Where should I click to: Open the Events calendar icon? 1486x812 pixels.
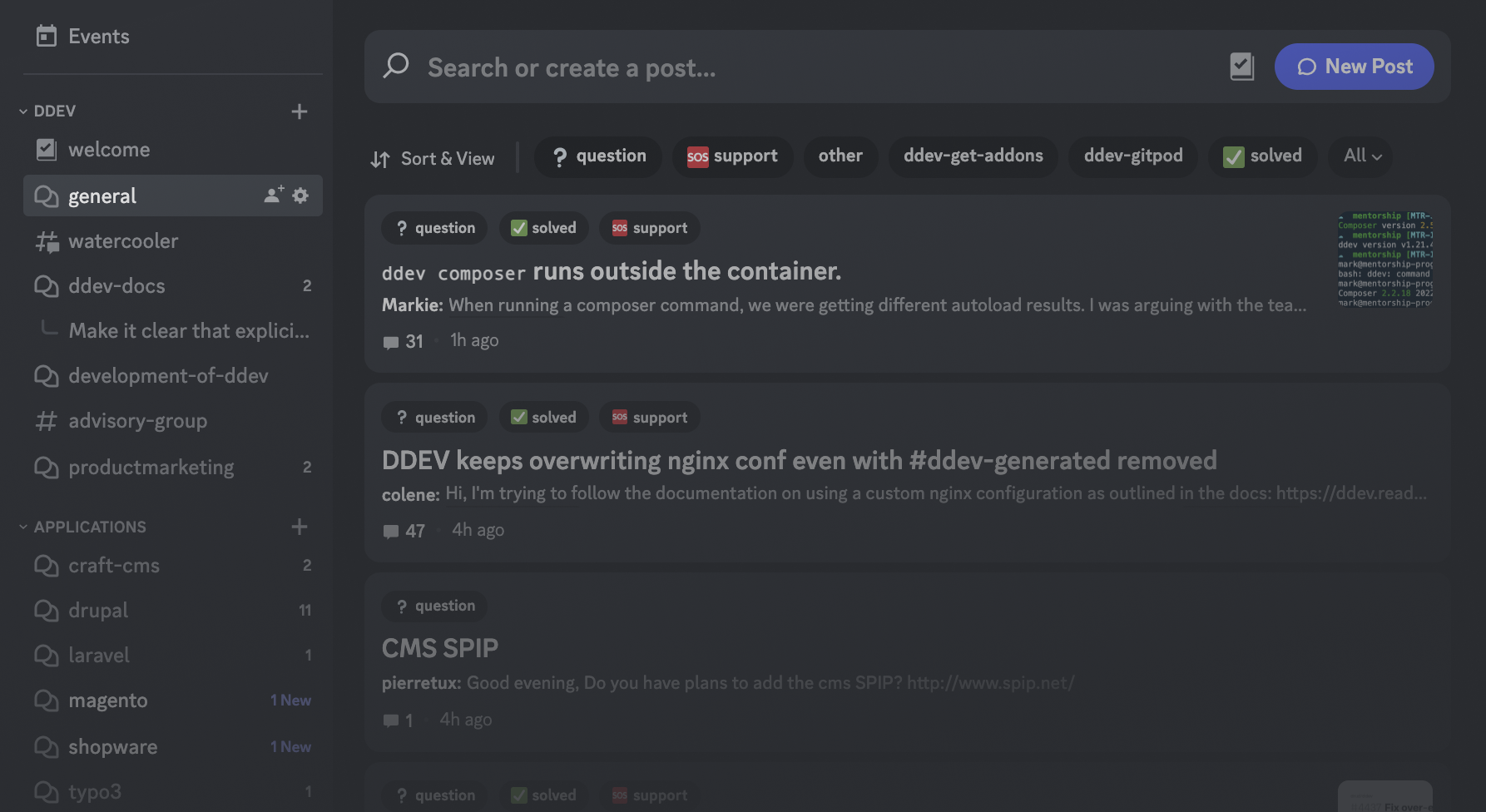click(48, 36)
